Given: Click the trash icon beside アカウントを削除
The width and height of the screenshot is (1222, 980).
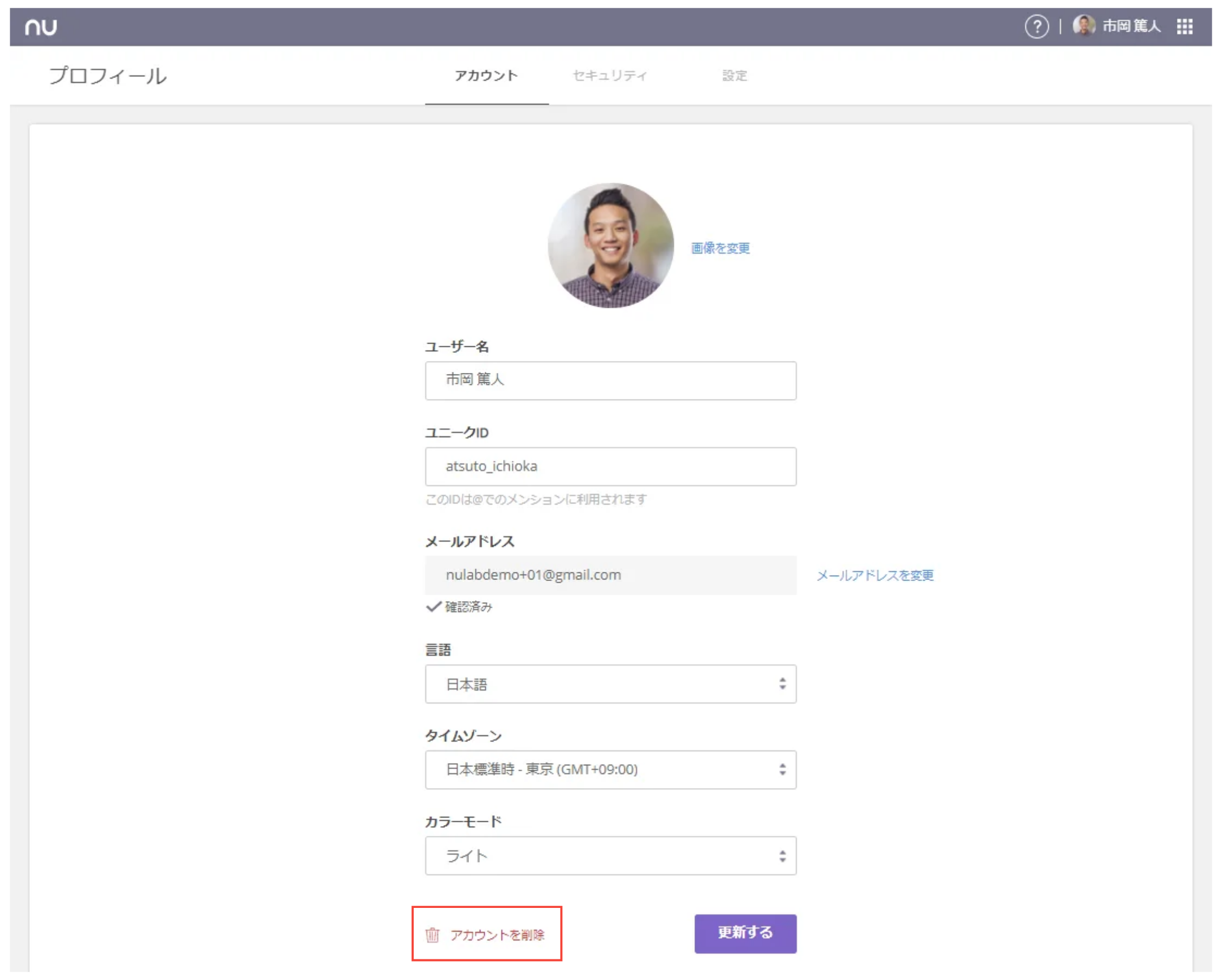Looking at the screenshot, I should pyautogui.click(x=433, y=934).
